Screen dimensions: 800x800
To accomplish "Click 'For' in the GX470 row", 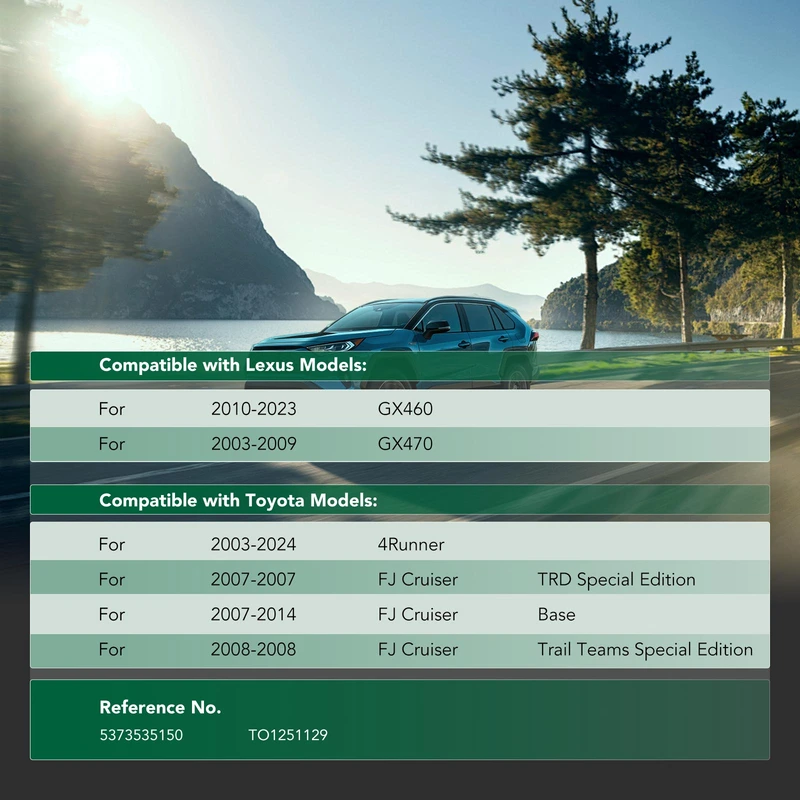I will coord(112,444).
